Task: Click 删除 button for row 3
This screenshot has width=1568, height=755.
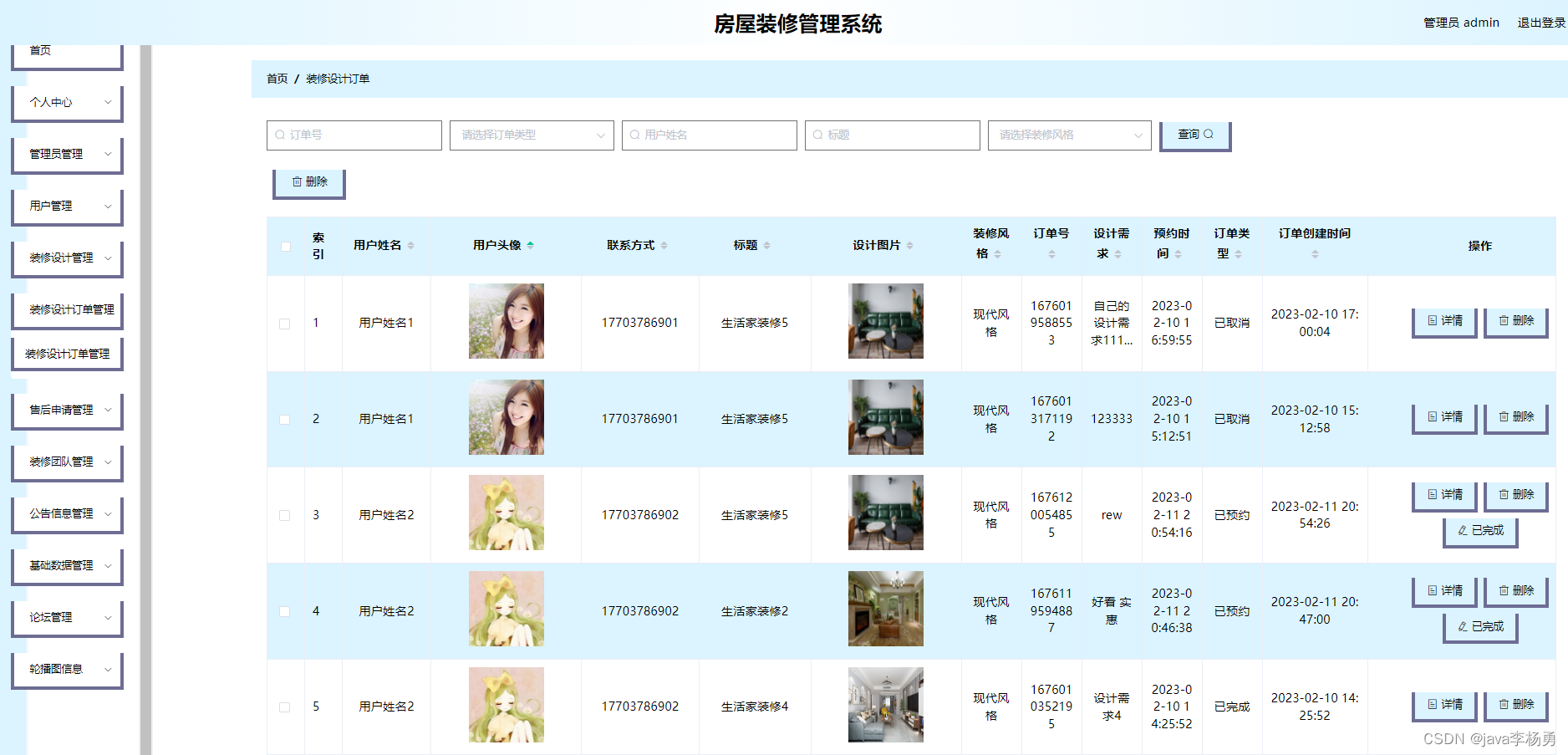Action: 1516,496
